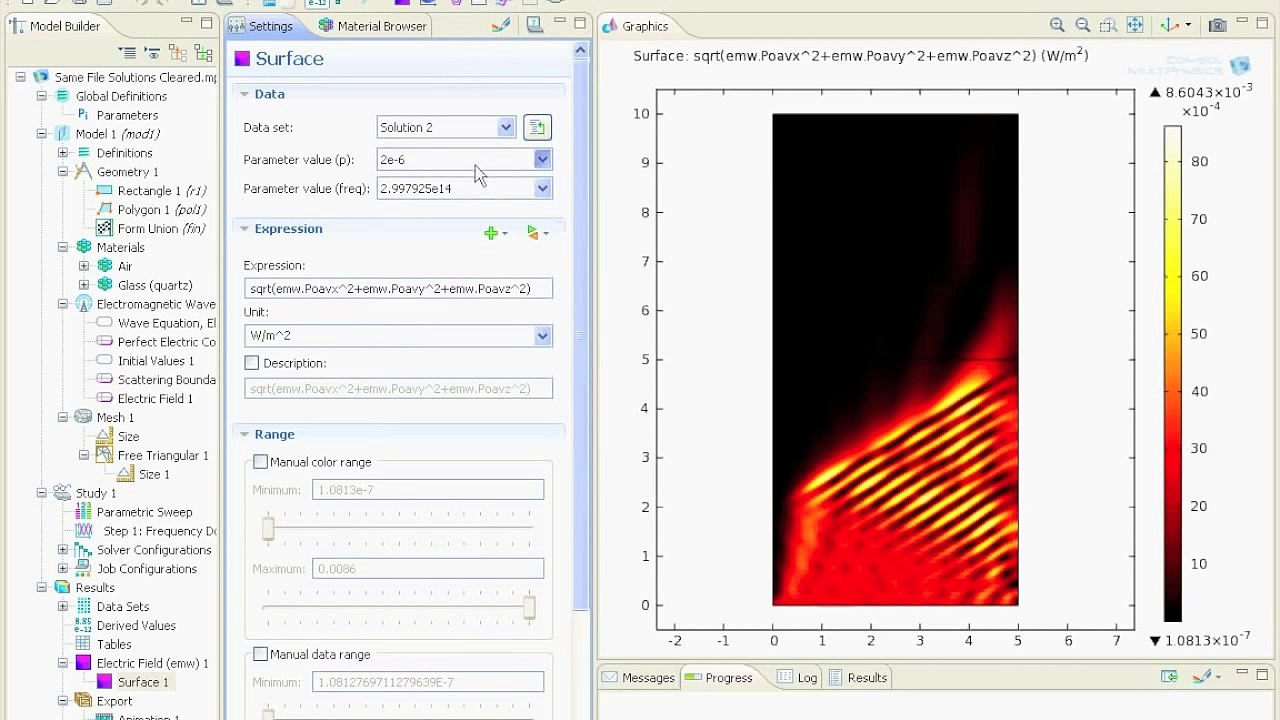This screenshot has height=720, width=1280.
Task: Click the color range Minimum slider handle
Action: click(268, 528)
